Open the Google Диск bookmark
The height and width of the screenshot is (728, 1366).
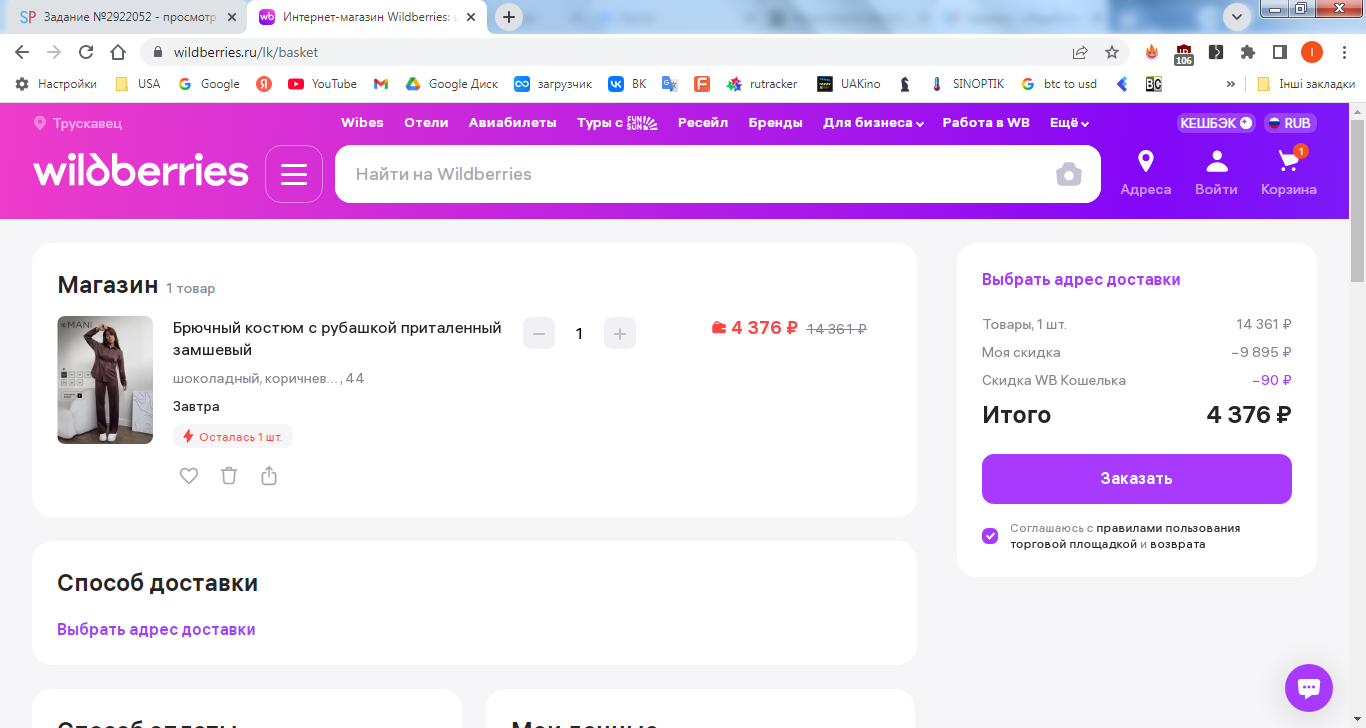coord(451,84)
